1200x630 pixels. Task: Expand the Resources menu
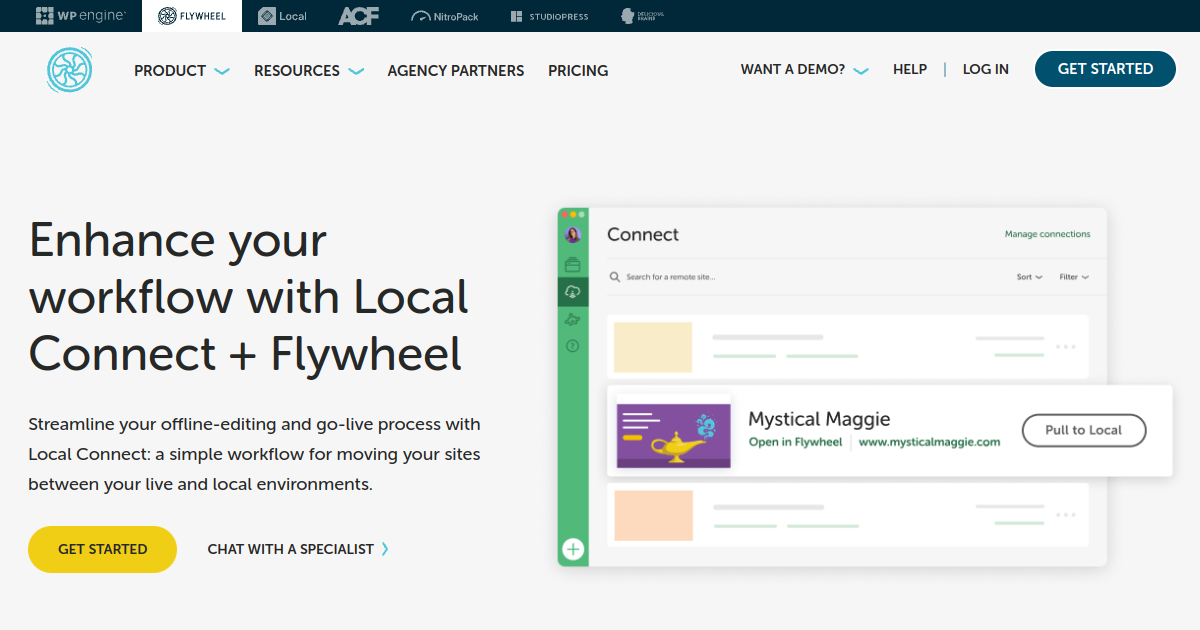[x=309, y=71]
